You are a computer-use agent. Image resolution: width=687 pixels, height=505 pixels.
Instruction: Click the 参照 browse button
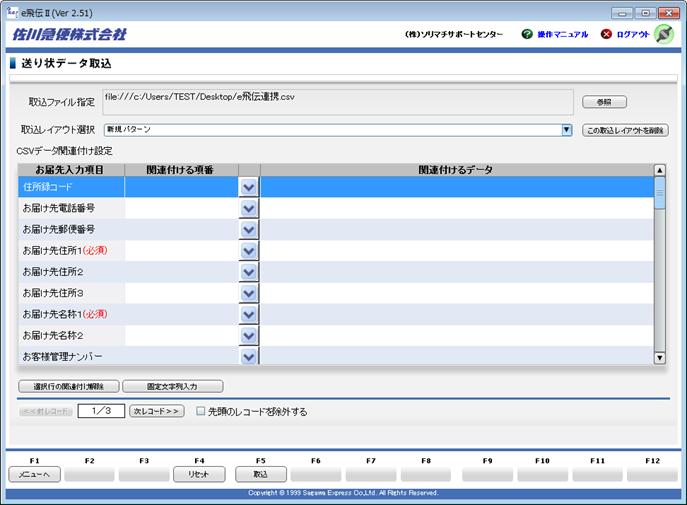(x=604, y=102)
